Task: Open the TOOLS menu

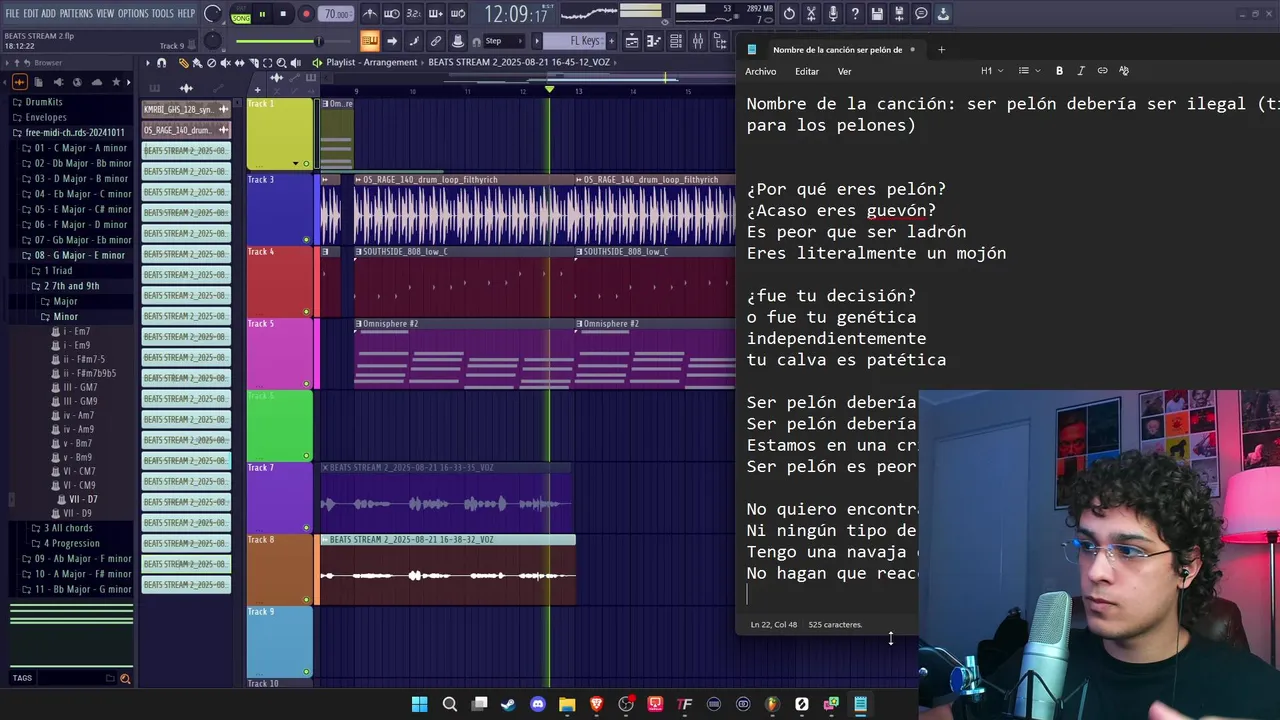Action: 163,13
